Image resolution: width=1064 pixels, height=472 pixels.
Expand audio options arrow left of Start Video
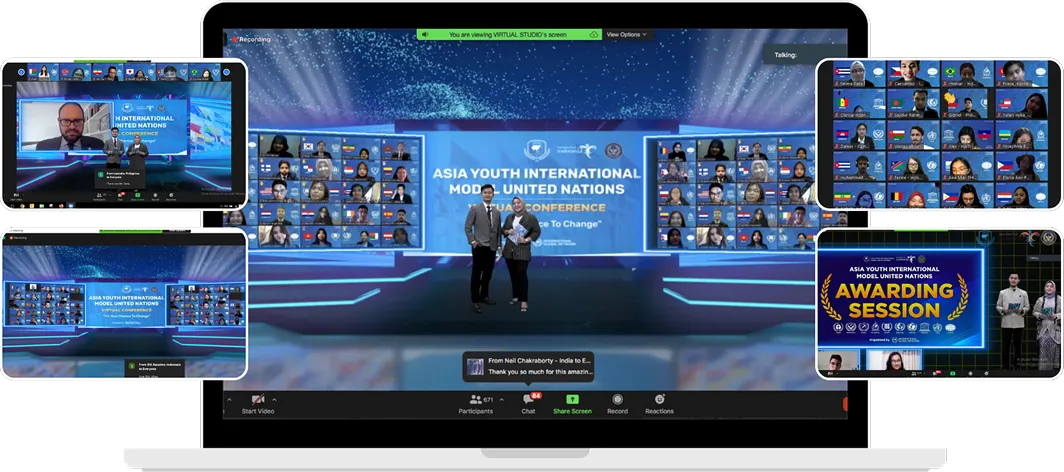[x=229, y=399]
